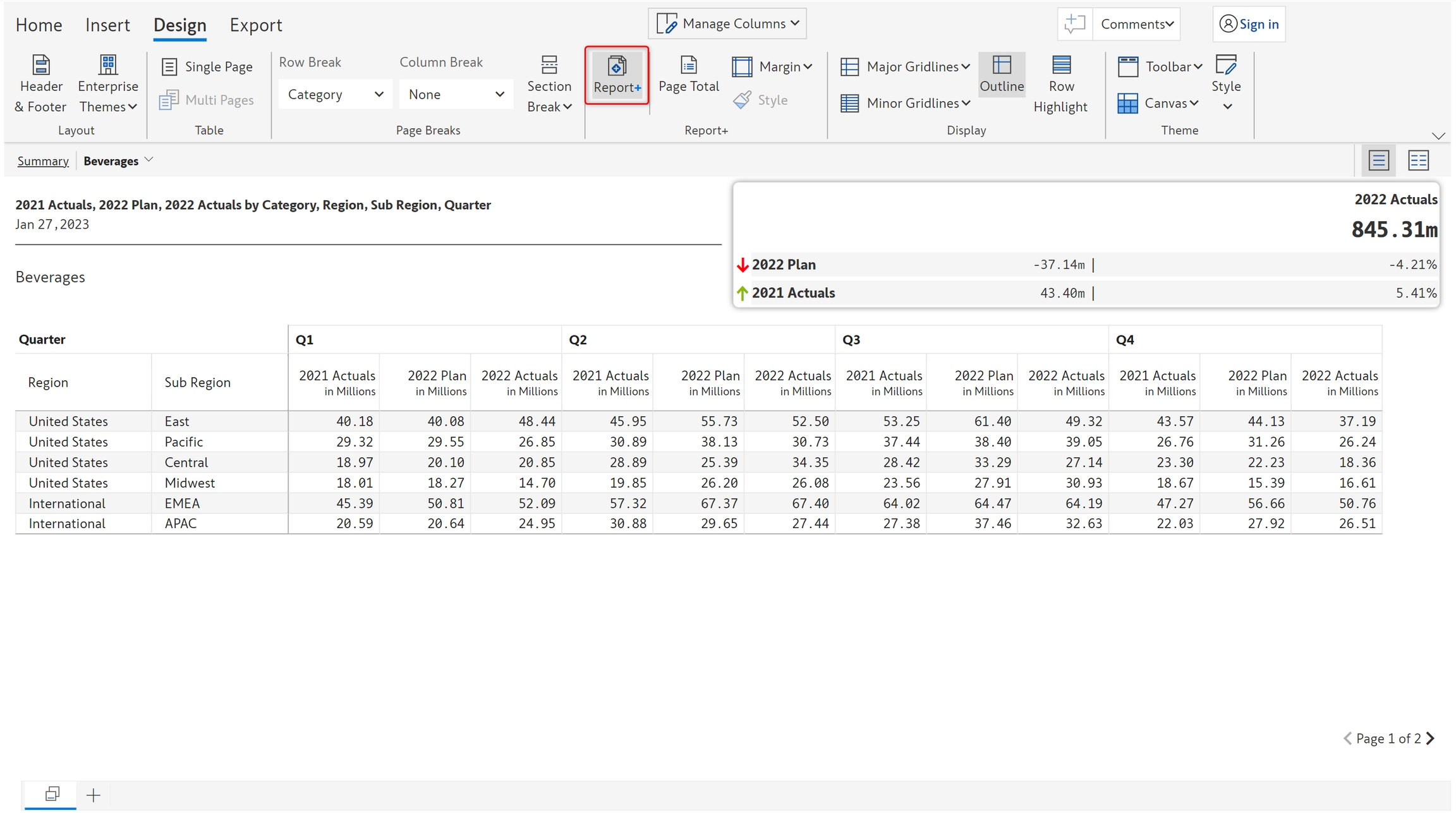Viewport: 1456px width, 813px height.
Task: Toggle the Outline display option
Action: [x=1001, y=75]
